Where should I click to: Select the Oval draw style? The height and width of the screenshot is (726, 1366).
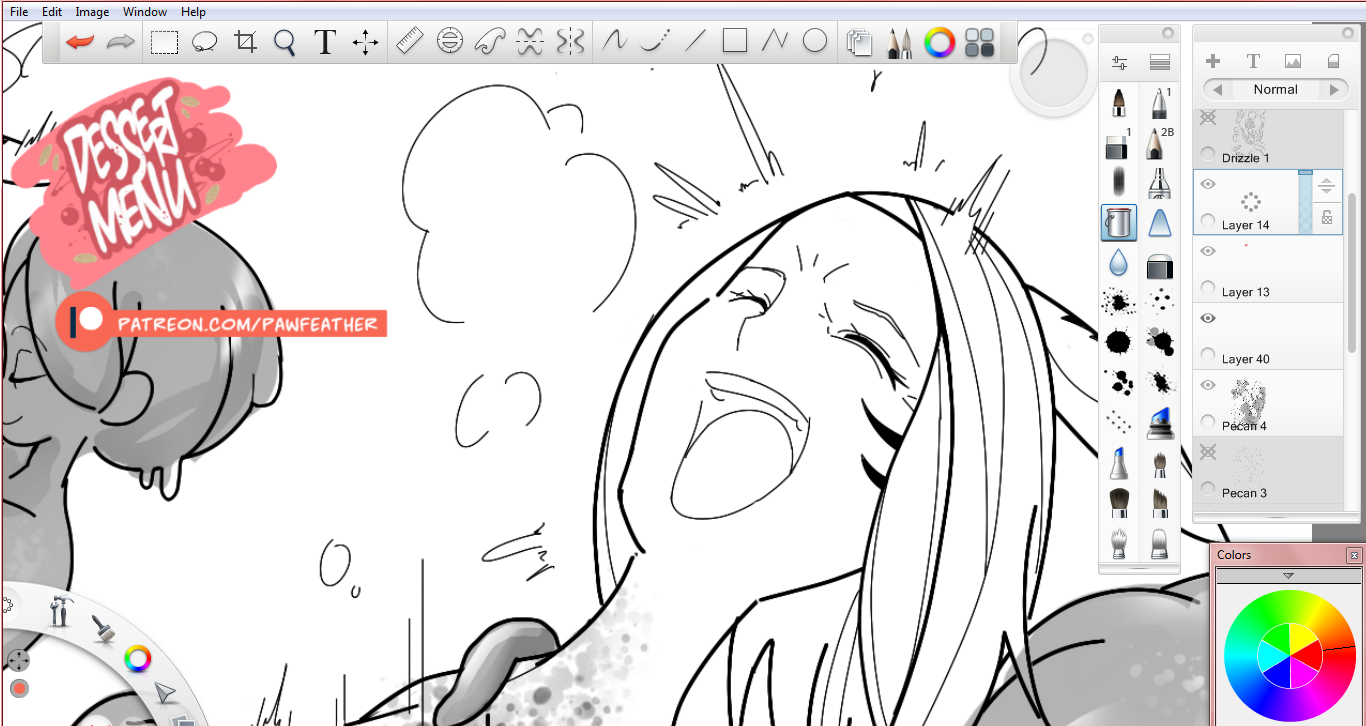(x=815, y=41)
